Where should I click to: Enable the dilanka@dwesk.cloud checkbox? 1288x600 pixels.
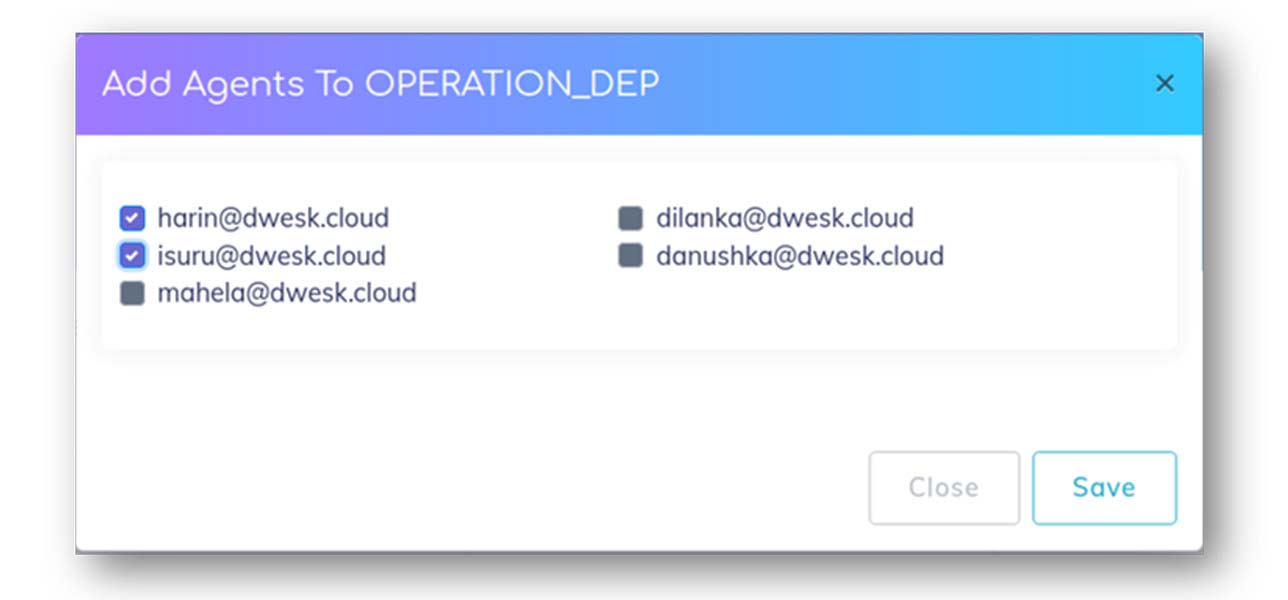point(630,218)
